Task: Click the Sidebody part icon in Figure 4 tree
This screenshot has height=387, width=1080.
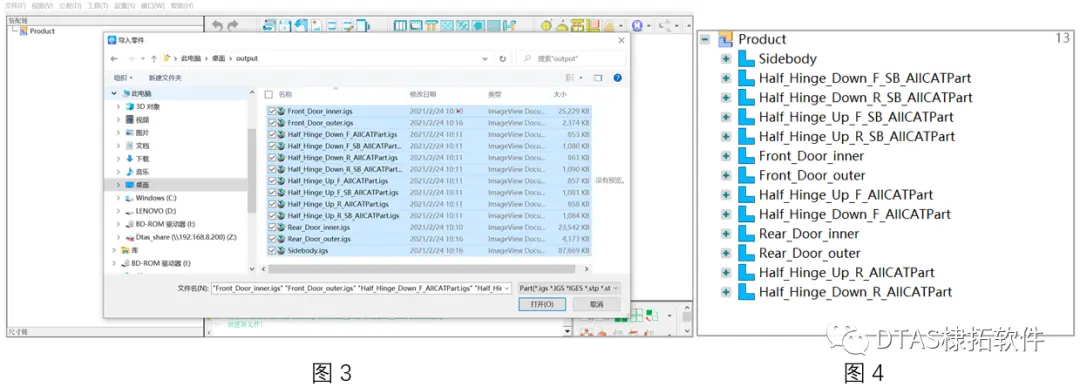Action: click(x=746, y=59)
